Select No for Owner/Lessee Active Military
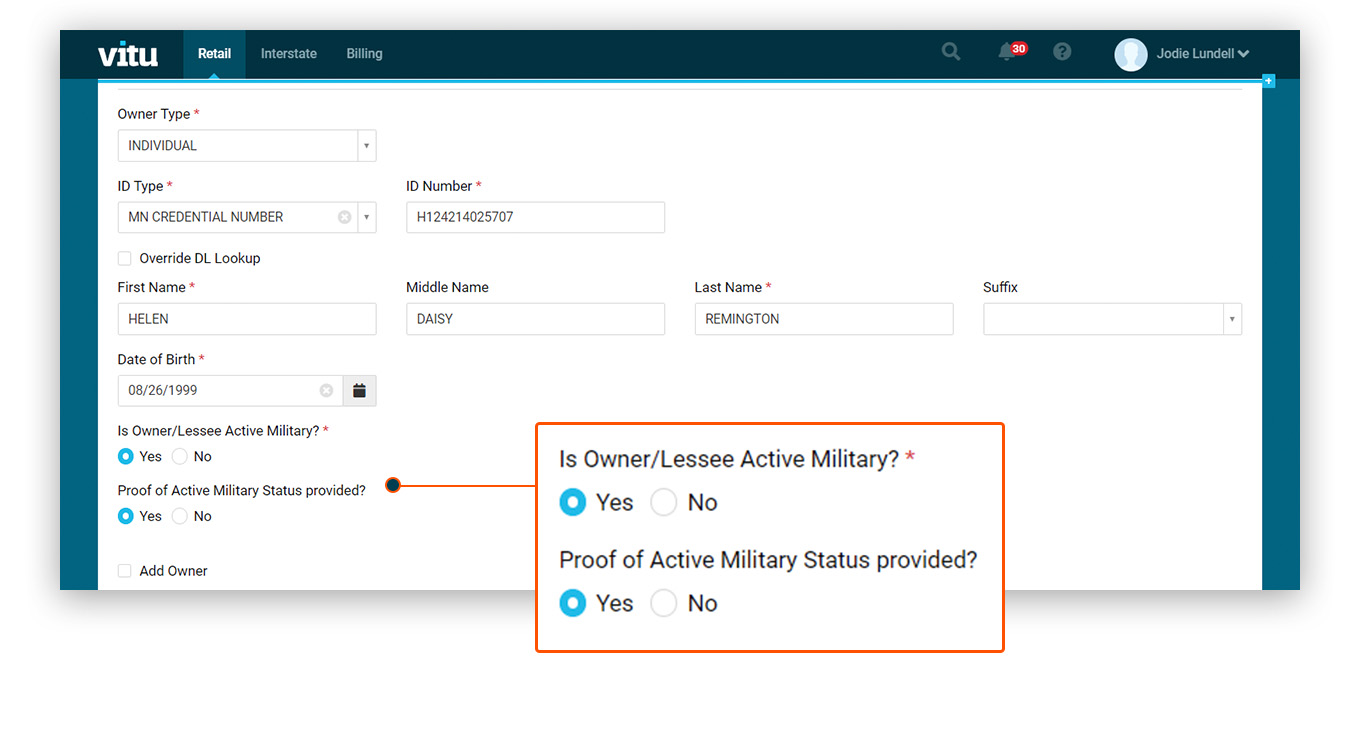The width and height of the screenshot is (1360, 731). [180, 457]
